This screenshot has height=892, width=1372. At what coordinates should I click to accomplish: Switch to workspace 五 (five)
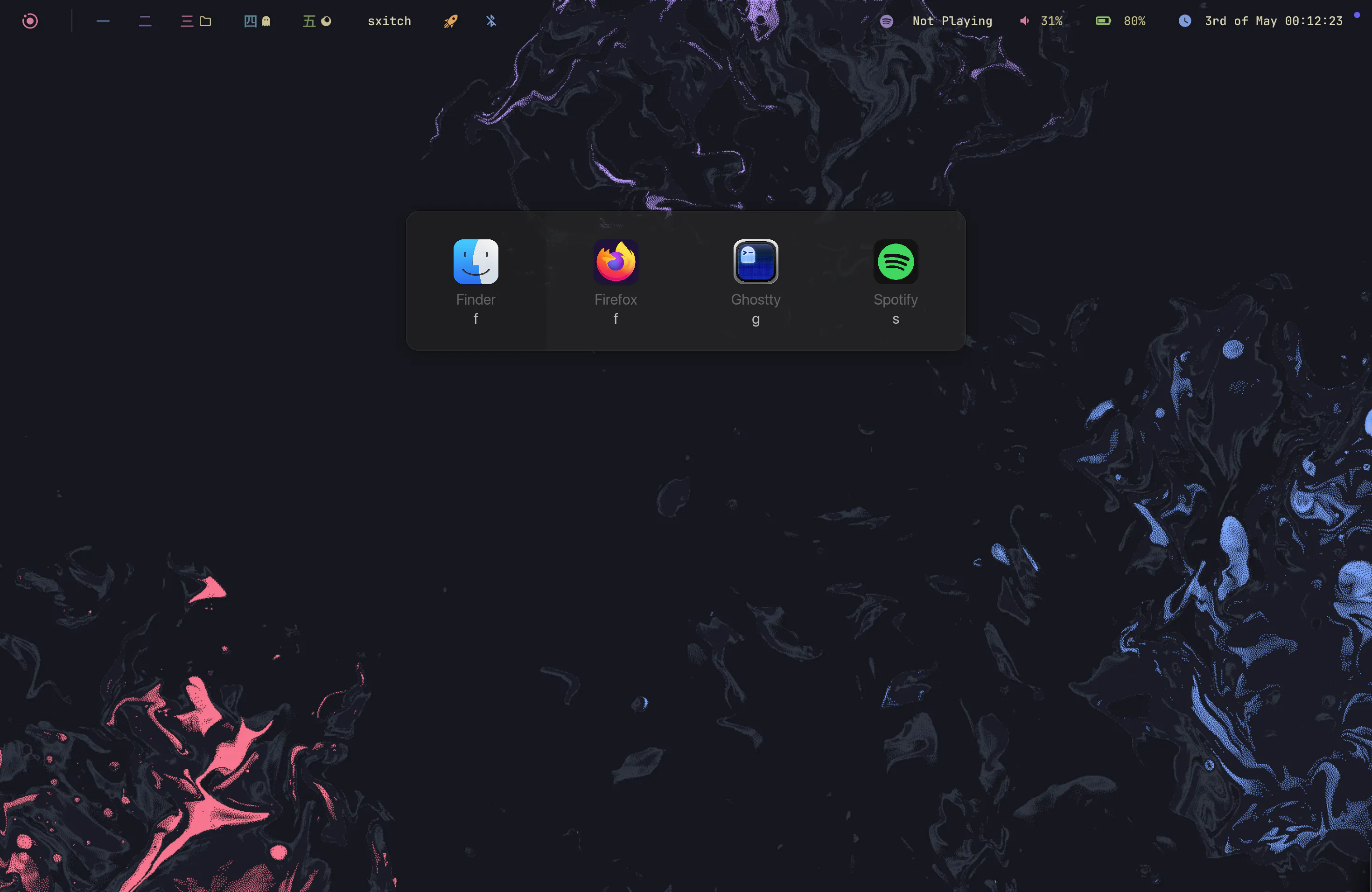coord(309,21)
